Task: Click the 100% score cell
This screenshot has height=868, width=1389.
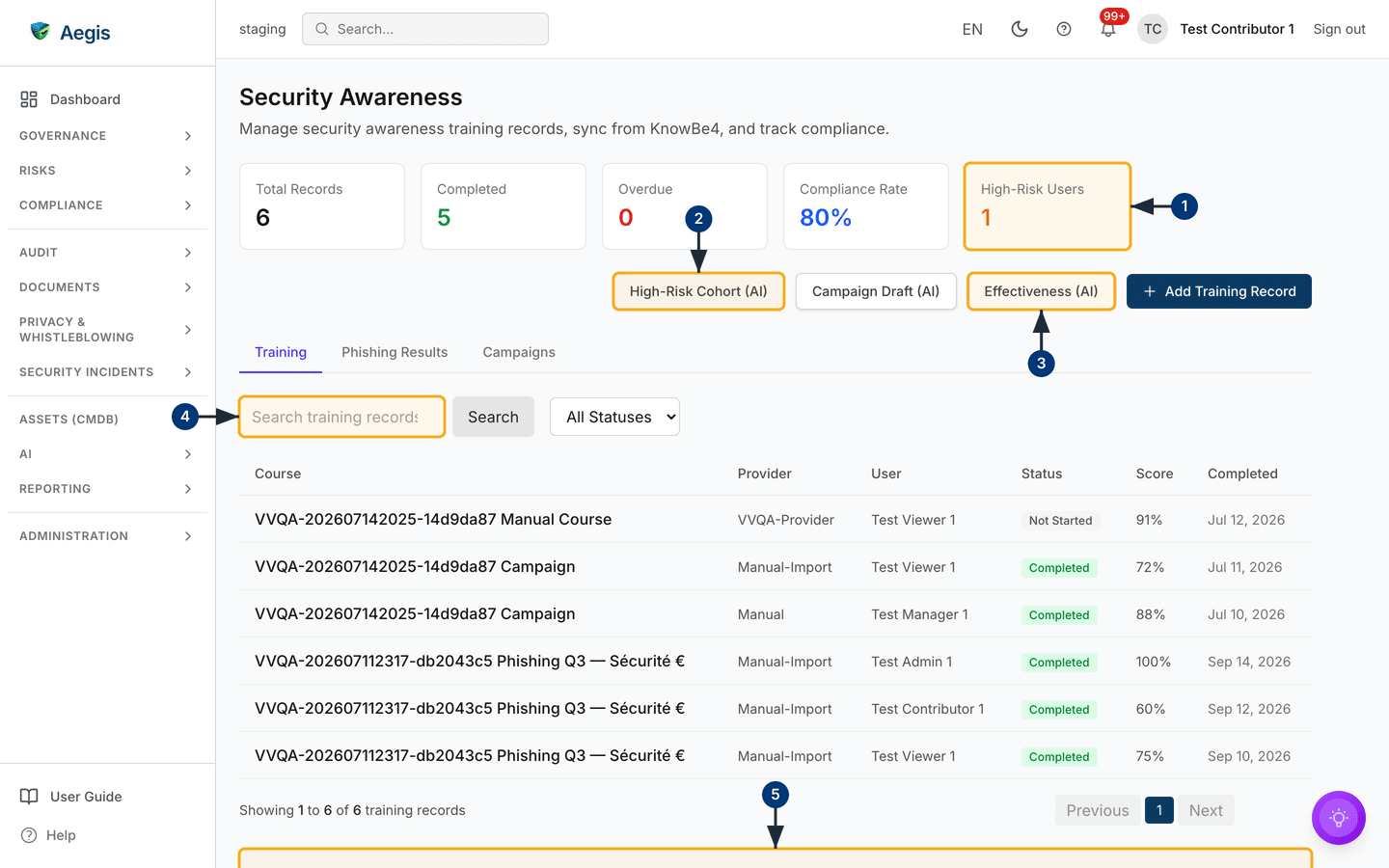Action: 1154,662
